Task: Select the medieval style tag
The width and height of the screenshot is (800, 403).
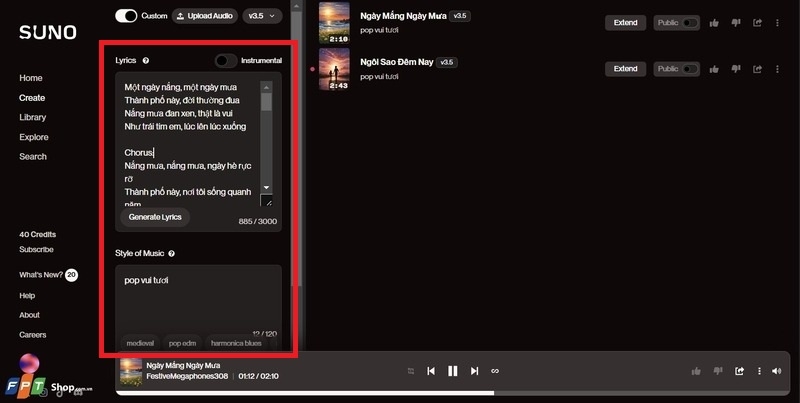Action: tap(140, 343)
